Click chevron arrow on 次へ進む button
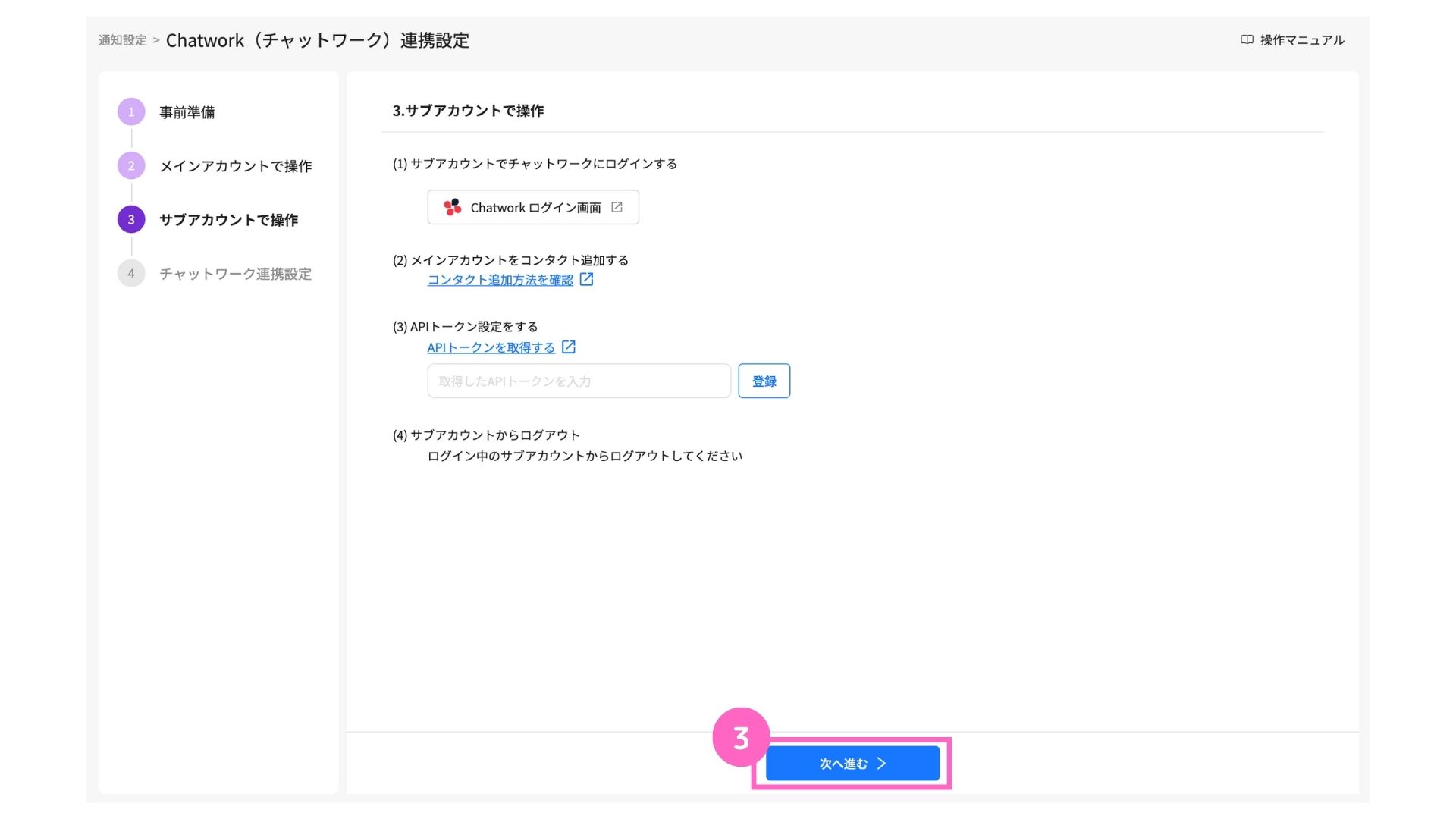The width and height of the screenshot is (1456, 819). click(881, 763)
